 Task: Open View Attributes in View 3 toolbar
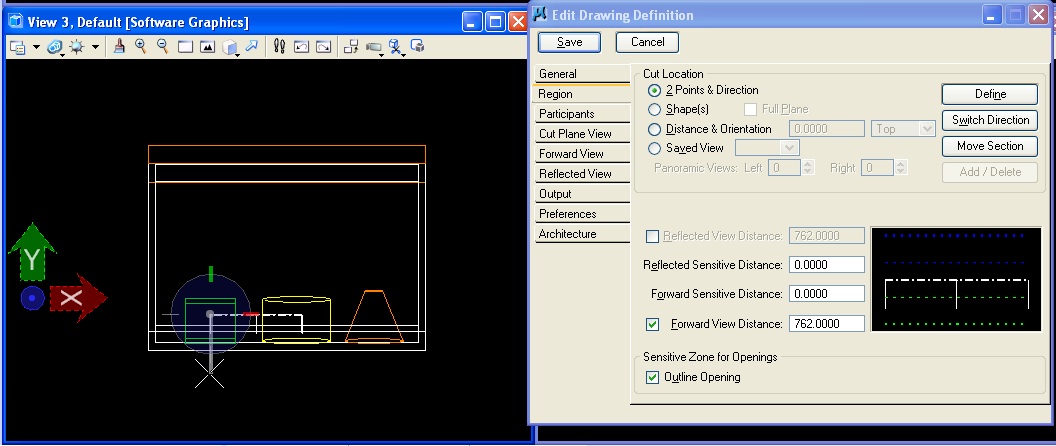[18, 47]
